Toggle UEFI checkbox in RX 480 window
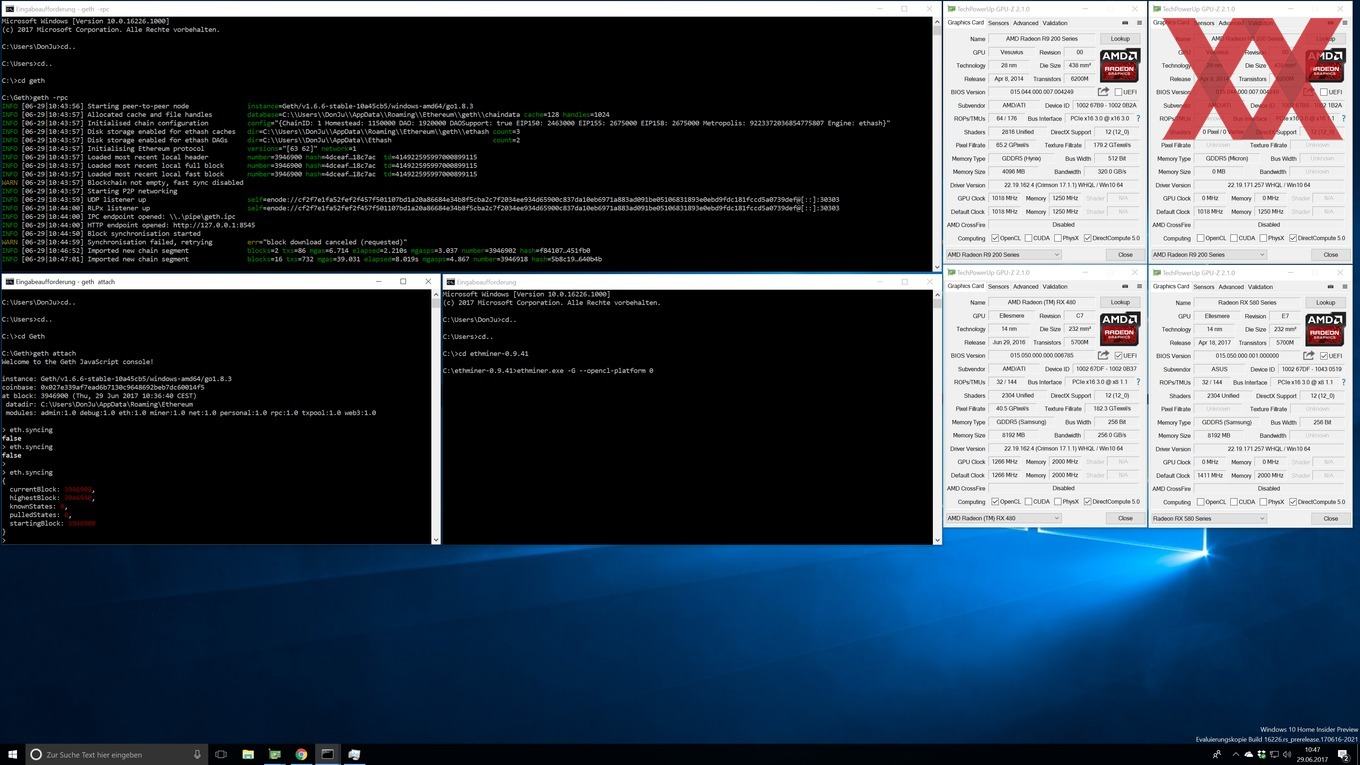1360x765 pixels. pos(1117,355)
